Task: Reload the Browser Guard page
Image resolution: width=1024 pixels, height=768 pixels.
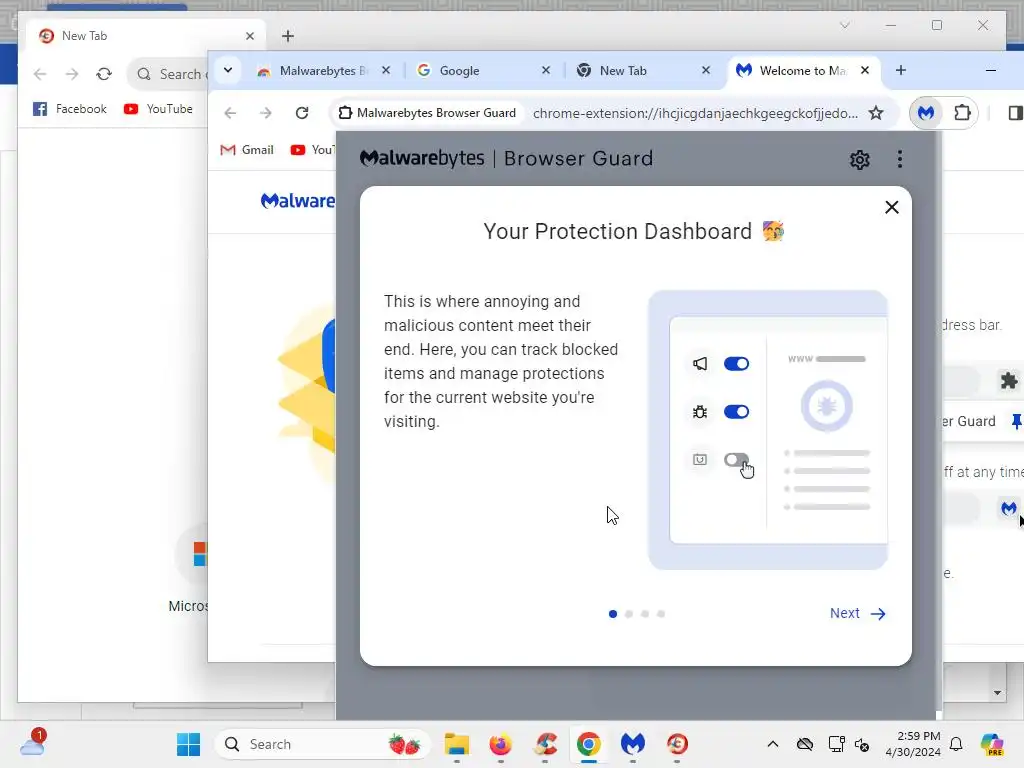Action: [x=302, y=113]
